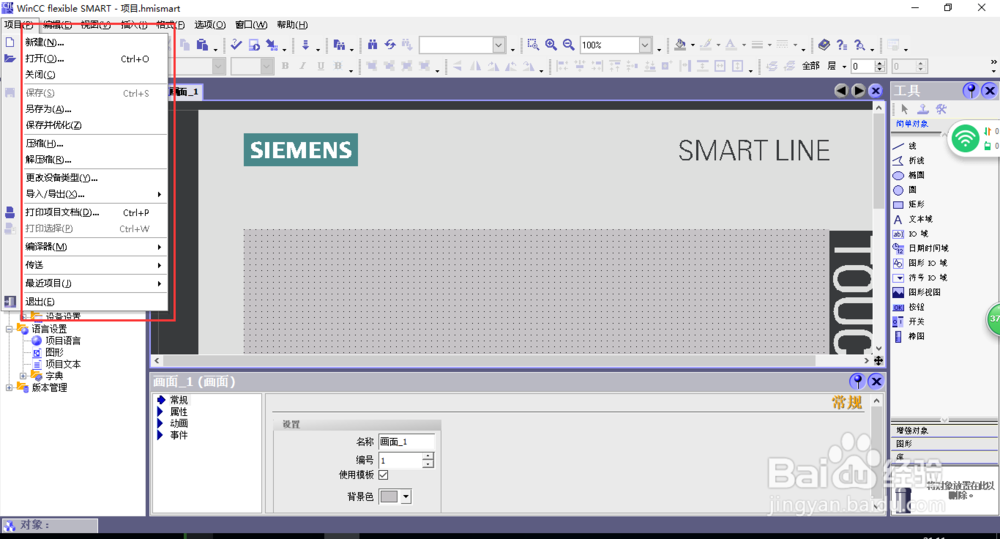The width and height of the screenshot is (1000, 539).
Task: Open the Window (窗口) menu
Action: [x=251, y=25]
